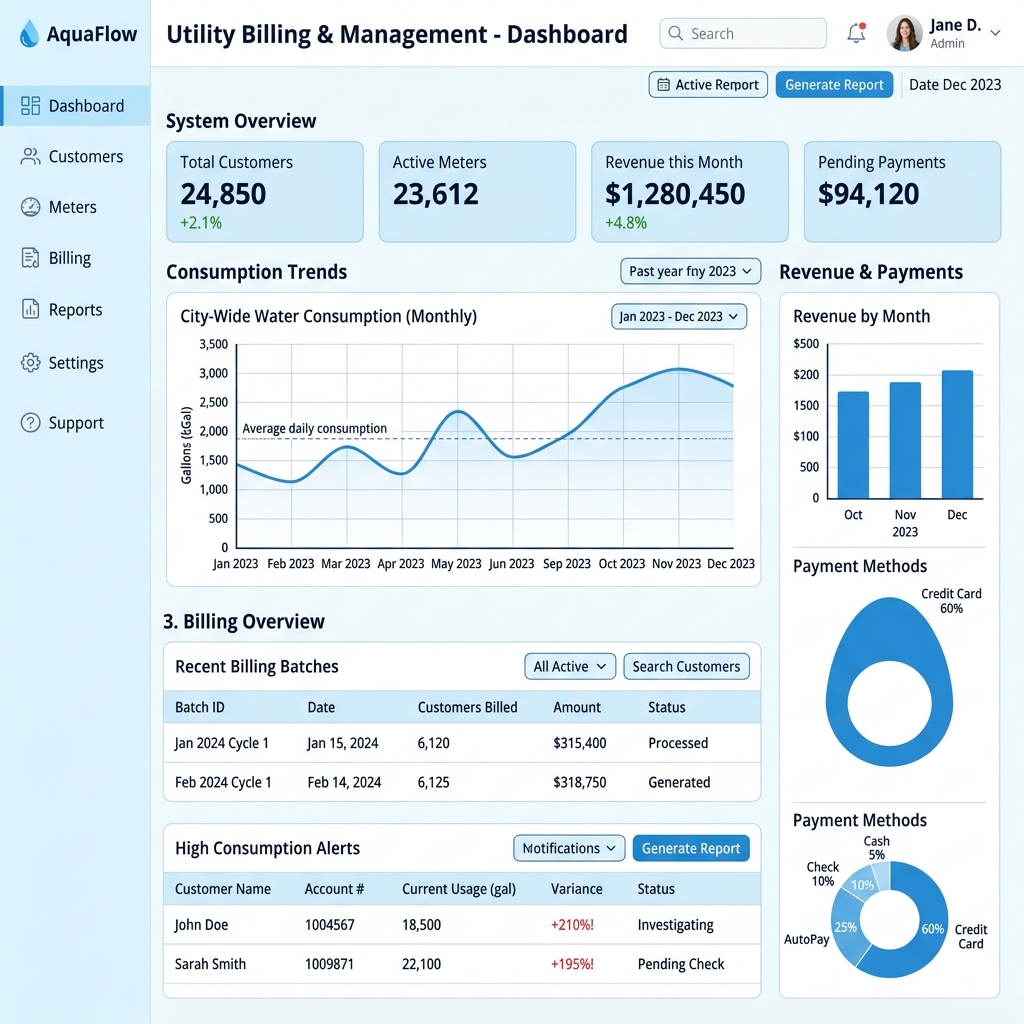Click the Dec bar in Revenue by Month

pos(957,434)
